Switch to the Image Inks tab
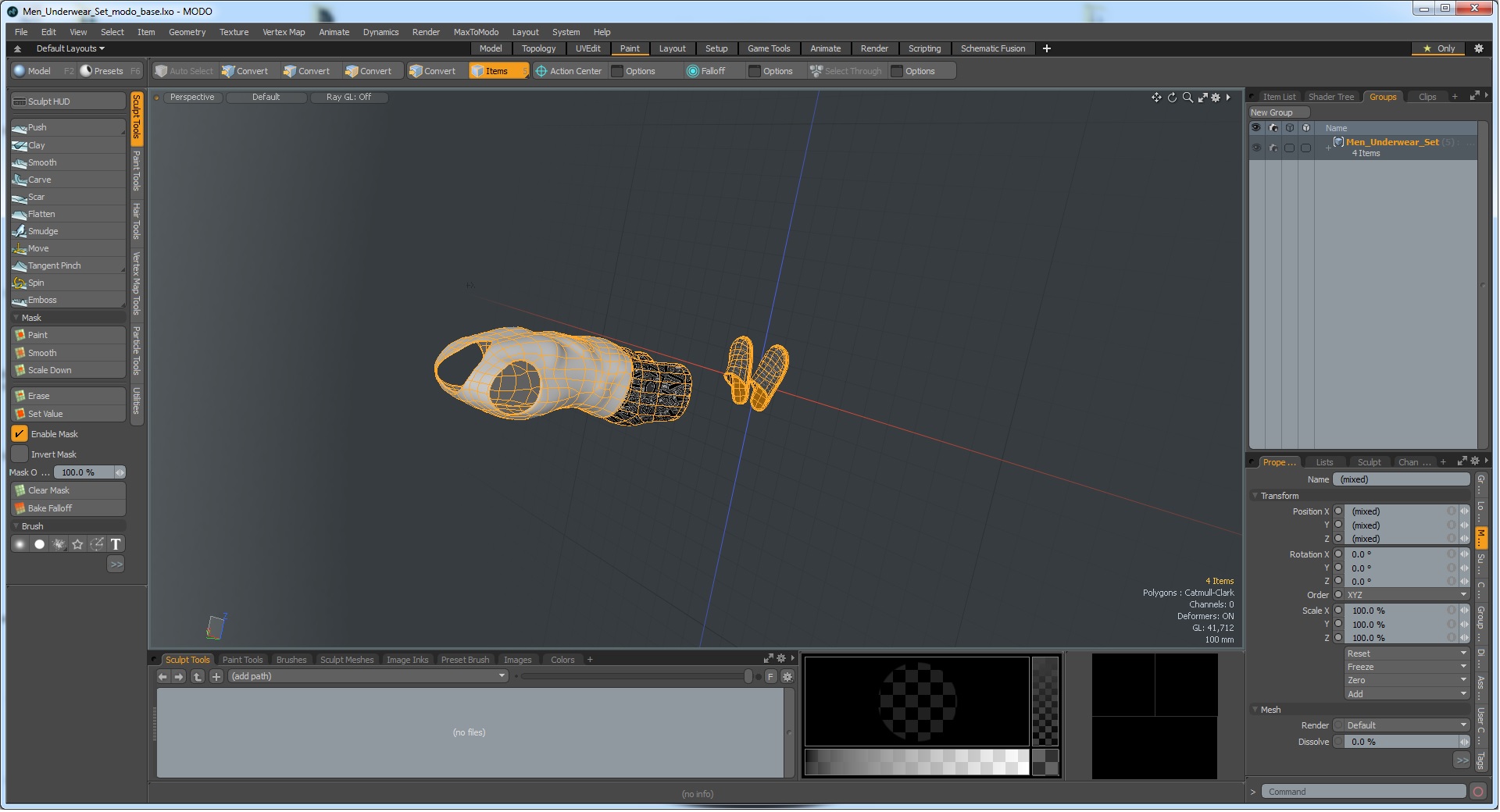Image resolution: width=1500 pixels, height=812 pixels. (x=408, y=660)
